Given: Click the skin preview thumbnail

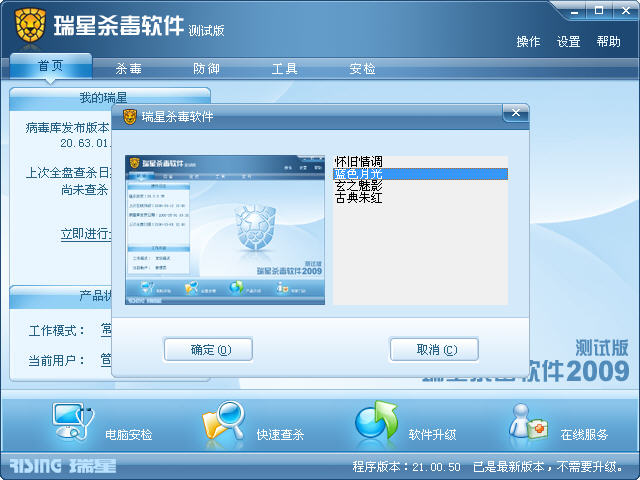Looking at the screenshot, I should click(225, 230).
